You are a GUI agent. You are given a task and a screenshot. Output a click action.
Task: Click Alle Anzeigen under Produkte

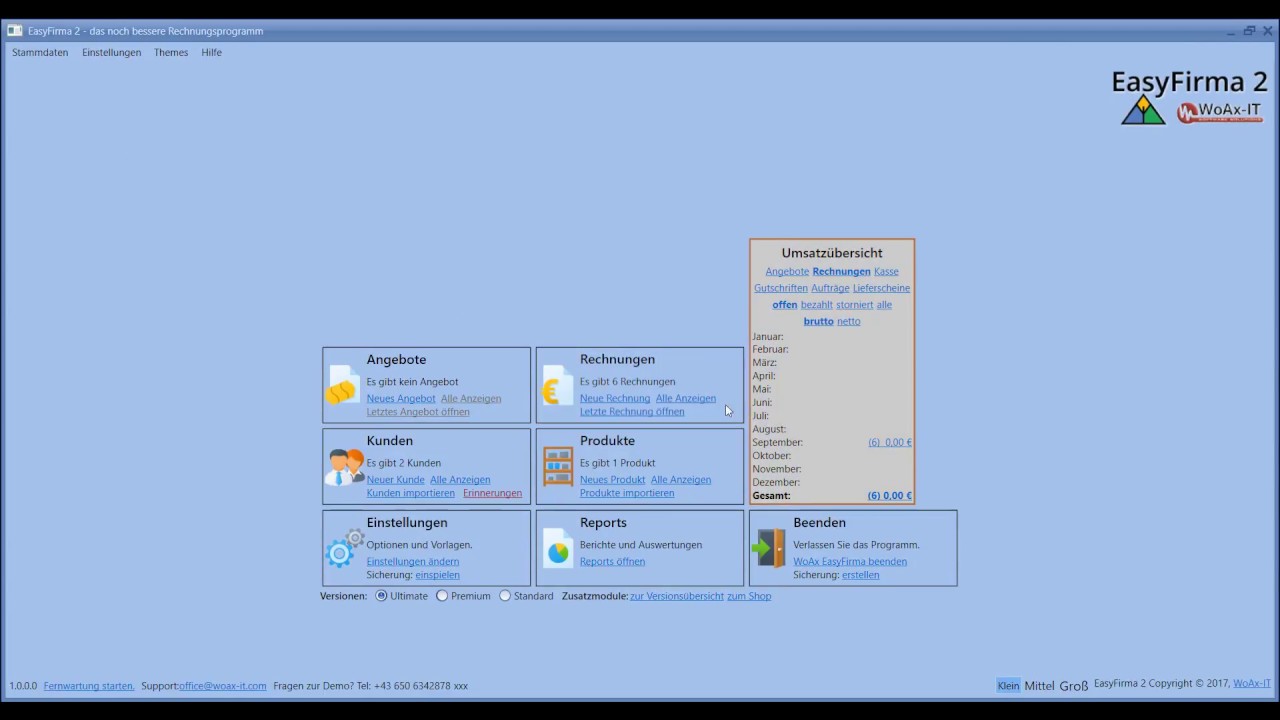coord(681,480)
